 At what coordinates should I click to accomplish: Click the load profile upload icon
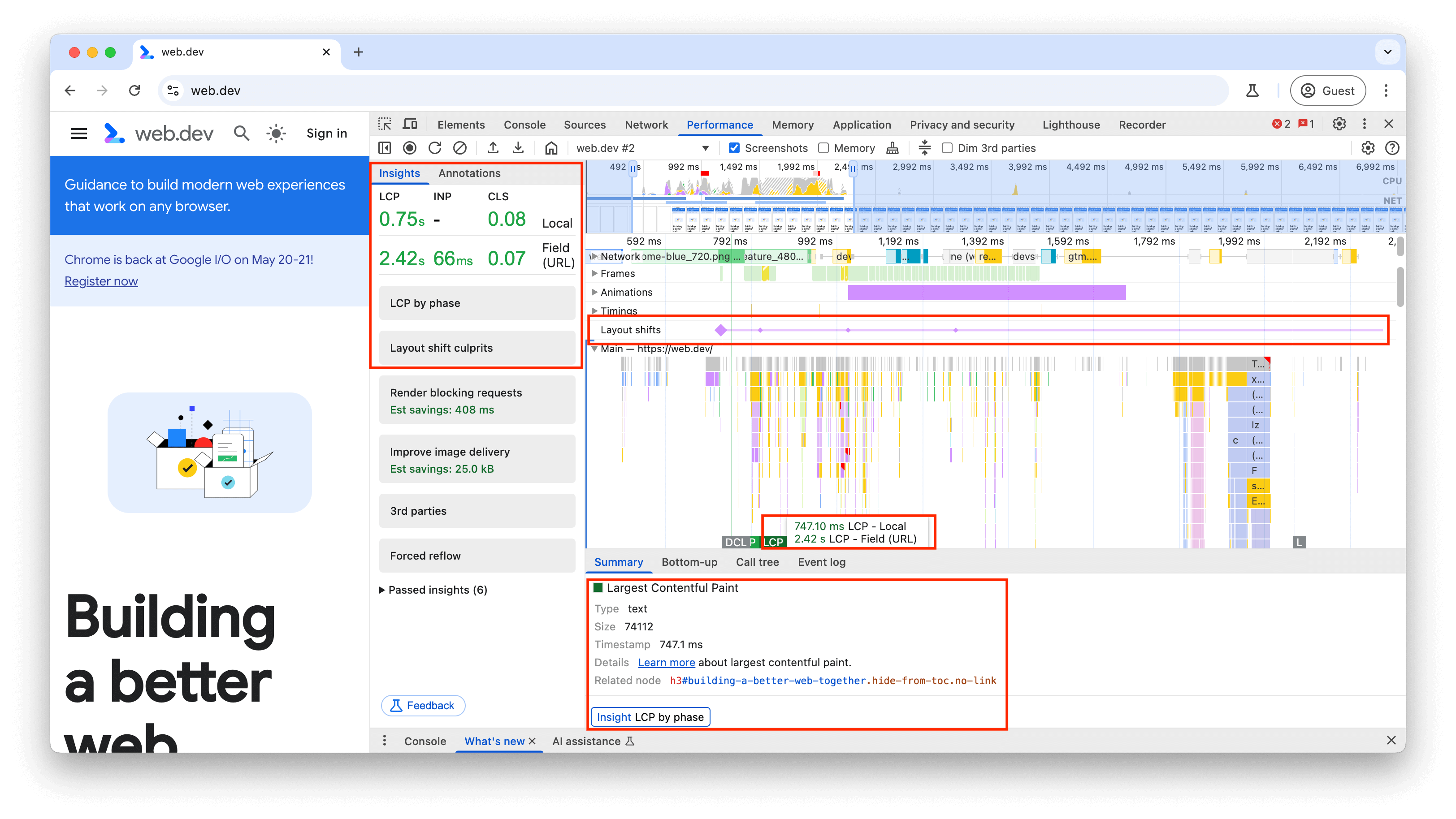coord(492,148)
